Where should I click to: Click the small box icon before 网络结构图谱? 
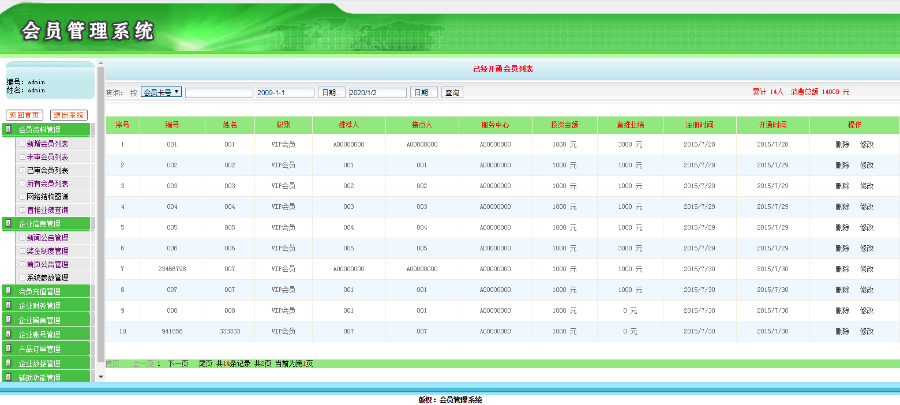22,197
